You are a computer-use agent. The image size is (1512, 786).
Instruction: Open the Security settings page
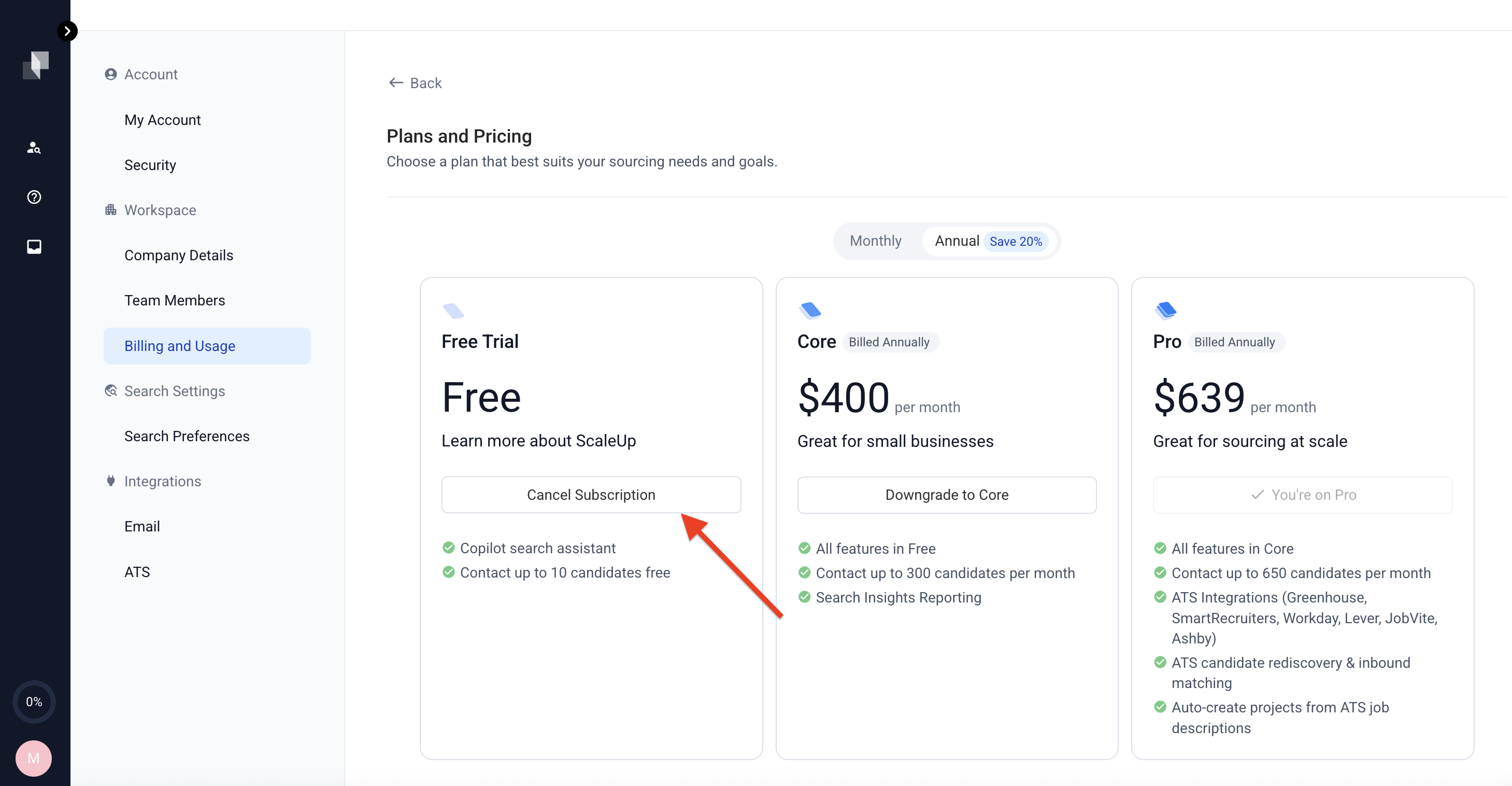(x=150, y=165)
